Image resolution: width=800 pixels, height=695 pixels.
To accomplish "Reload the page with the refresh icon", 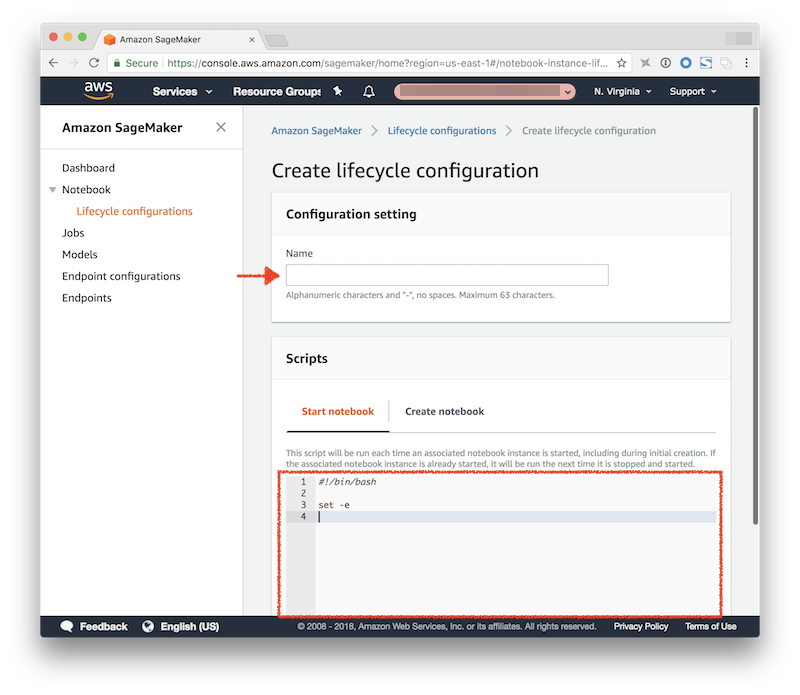I will tap(94, 63).
